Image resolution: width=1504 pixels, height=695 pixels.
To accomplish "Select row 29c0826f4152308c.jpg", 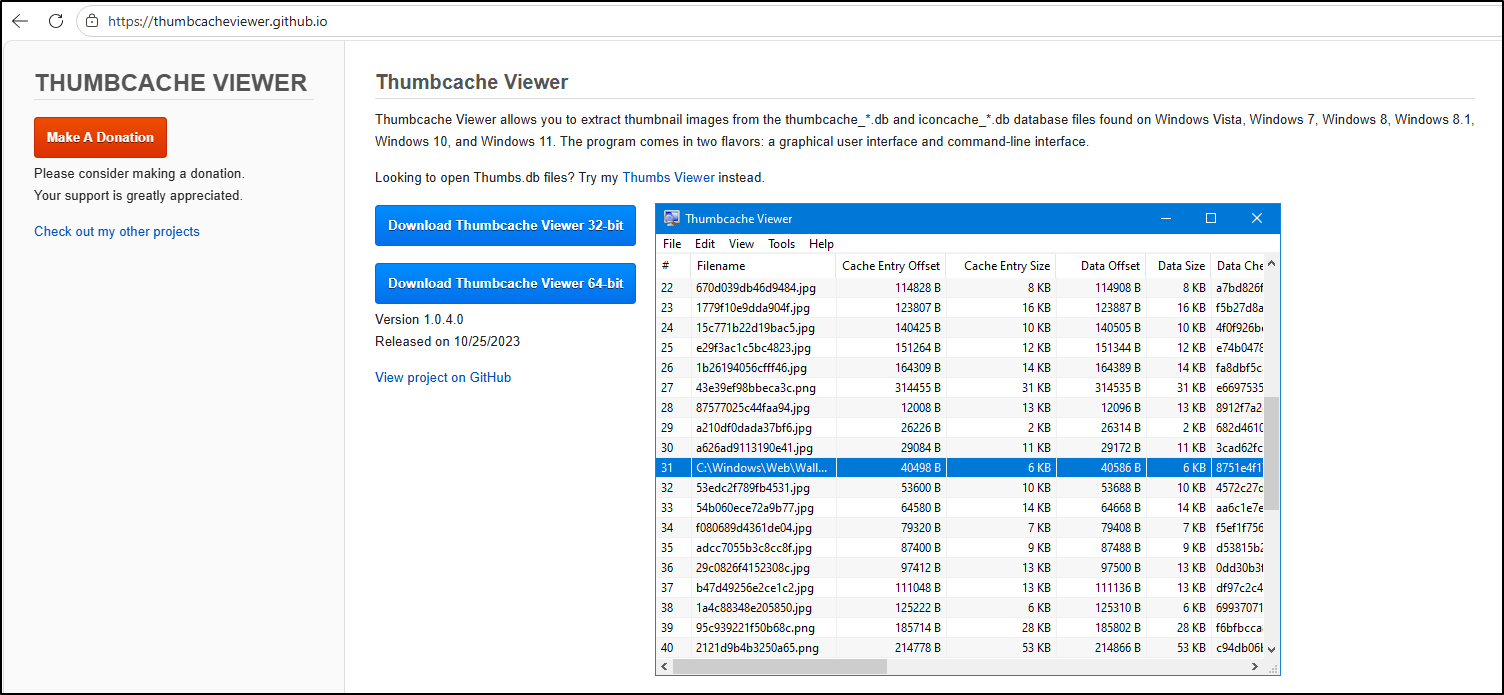I will [960, 568].
